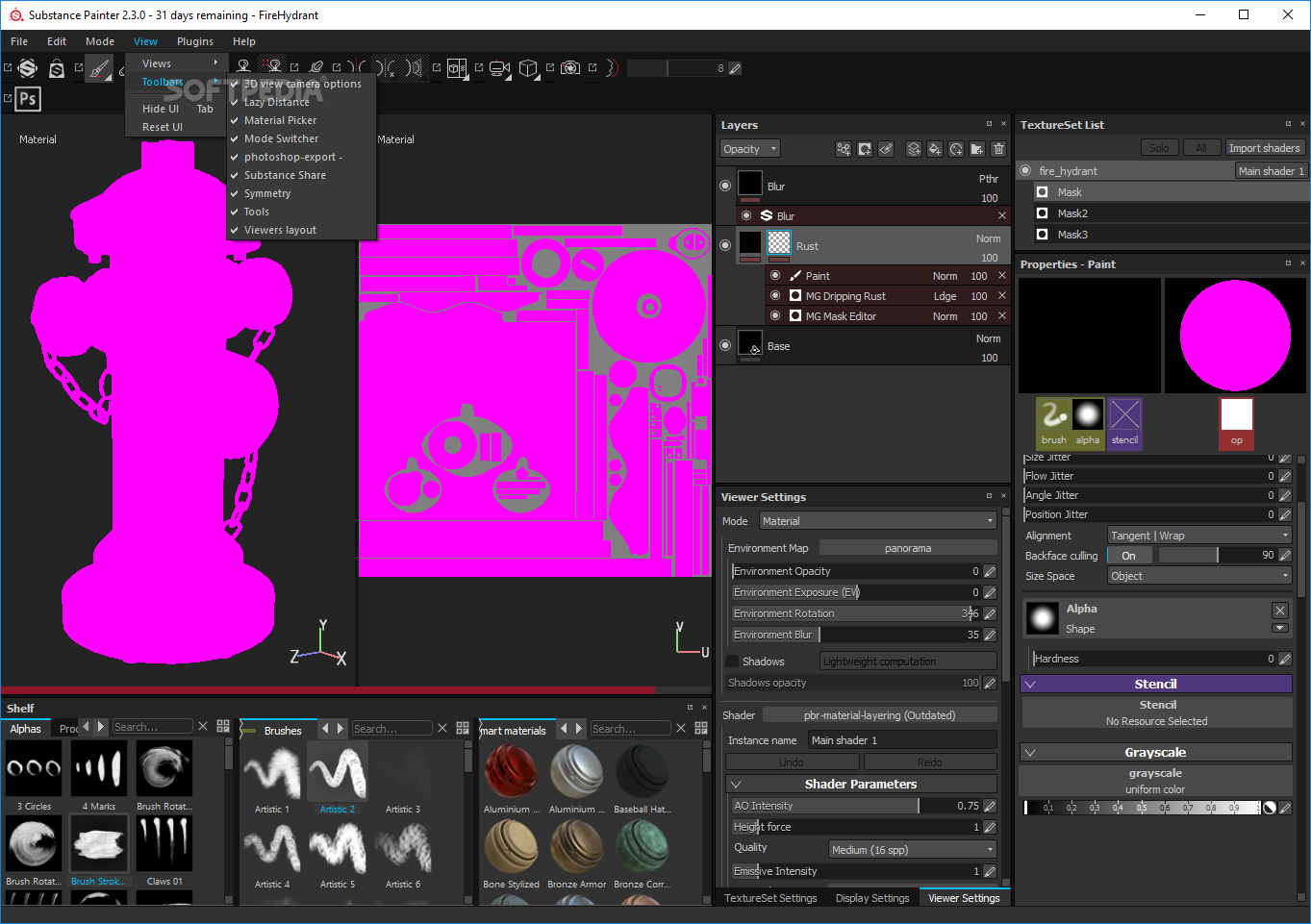Choose Reset UI from View menu
Viewport: 1311px width, 924px height.
click(x=163, y=127)
